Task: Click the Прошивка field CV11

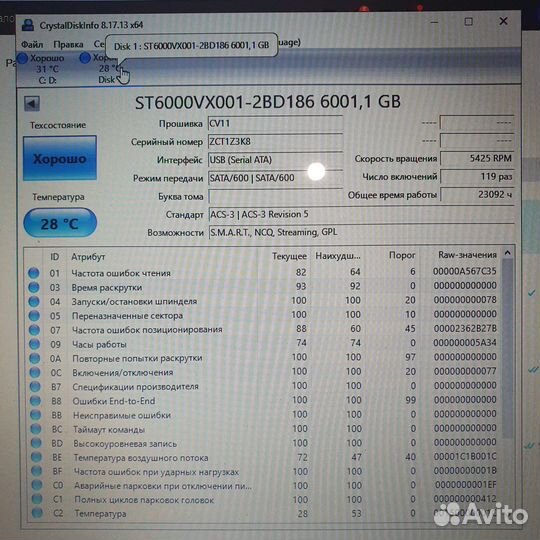Action: [x=276, y=123]
